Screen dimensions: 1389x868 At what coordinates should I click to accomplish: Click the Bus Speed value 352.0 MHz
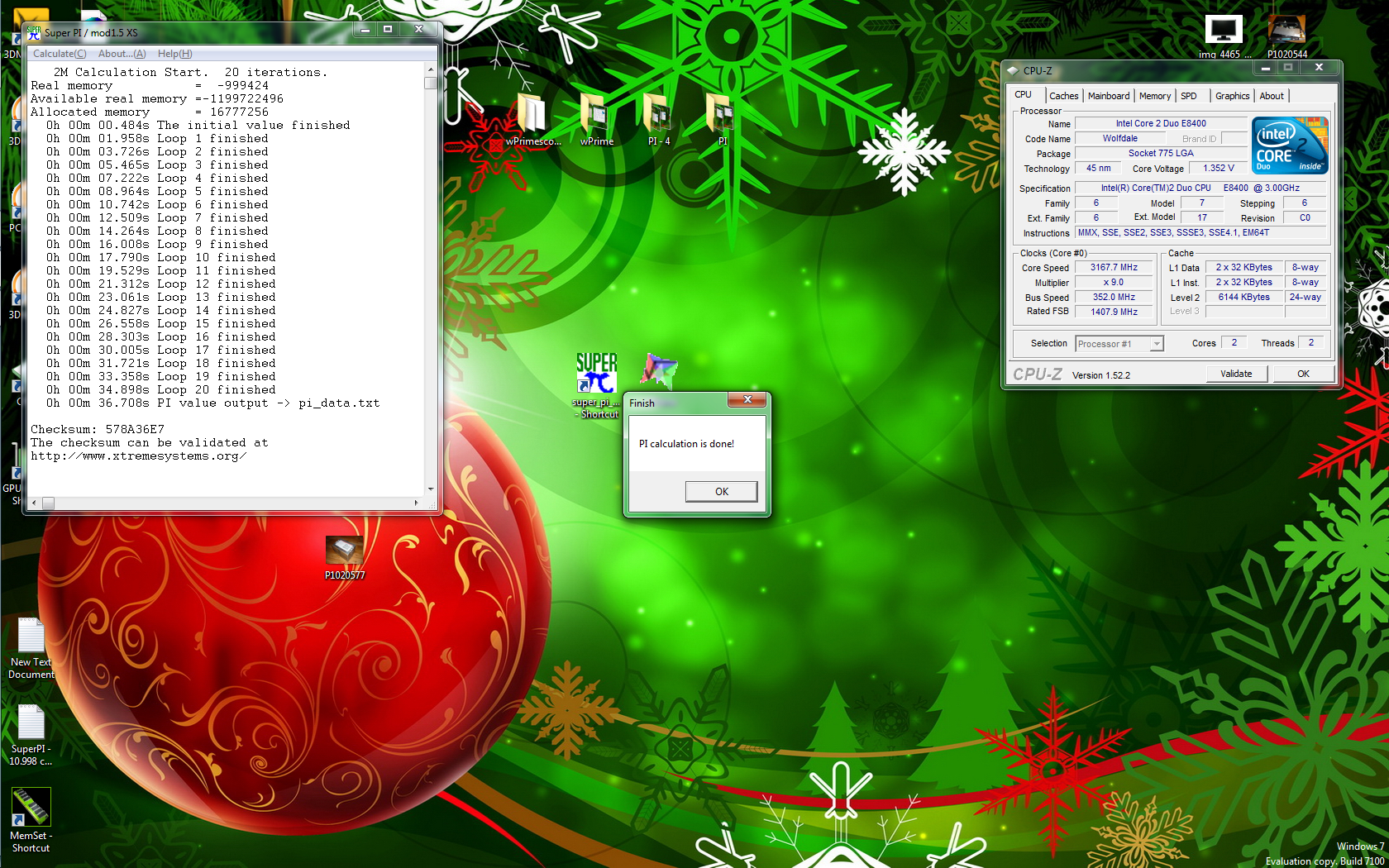(1114, 298)
